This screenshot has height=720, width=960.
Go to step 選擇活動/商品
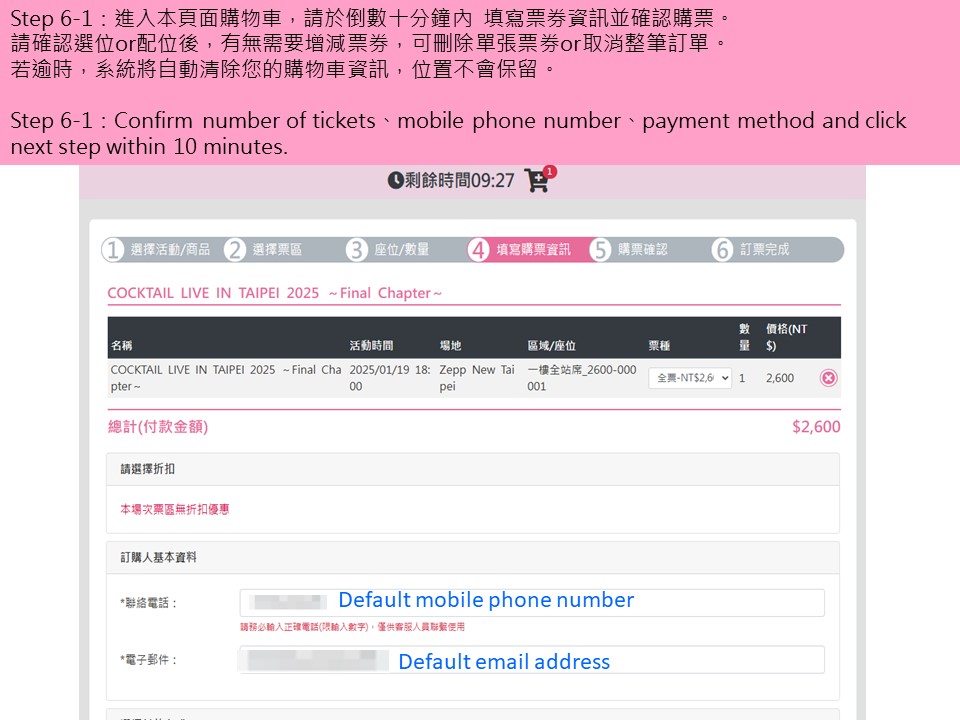click(170, 250)
